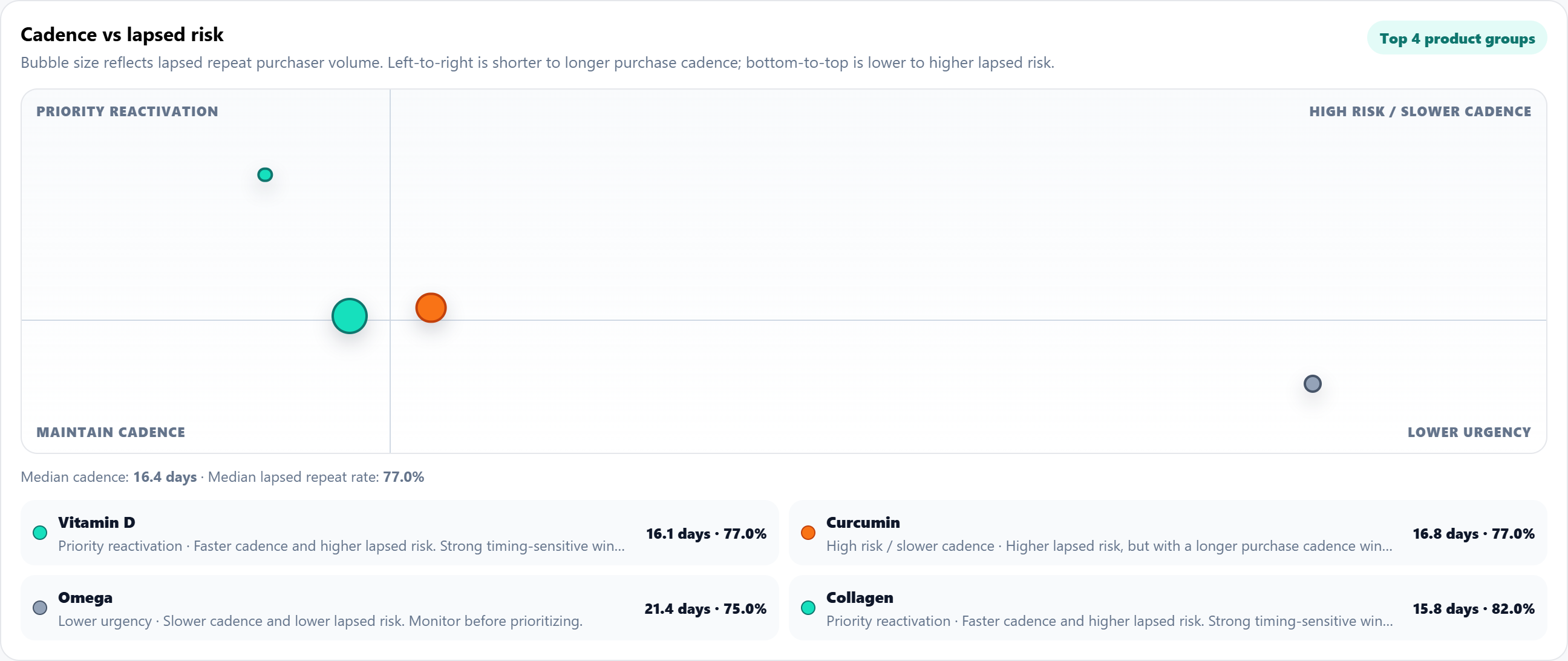Click the orange dot beside Curcumin
Image resolution: width=1568 pixels, height=661 pixels.
pos(808,533)
